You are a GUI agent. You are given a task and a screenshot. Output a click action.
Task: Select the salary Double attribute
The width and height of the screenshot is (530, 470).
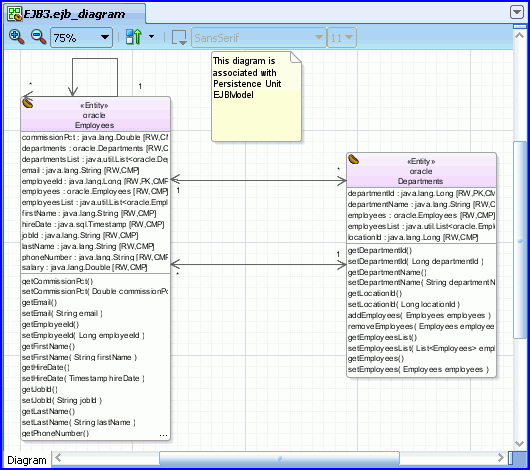(x=85, y=267)
